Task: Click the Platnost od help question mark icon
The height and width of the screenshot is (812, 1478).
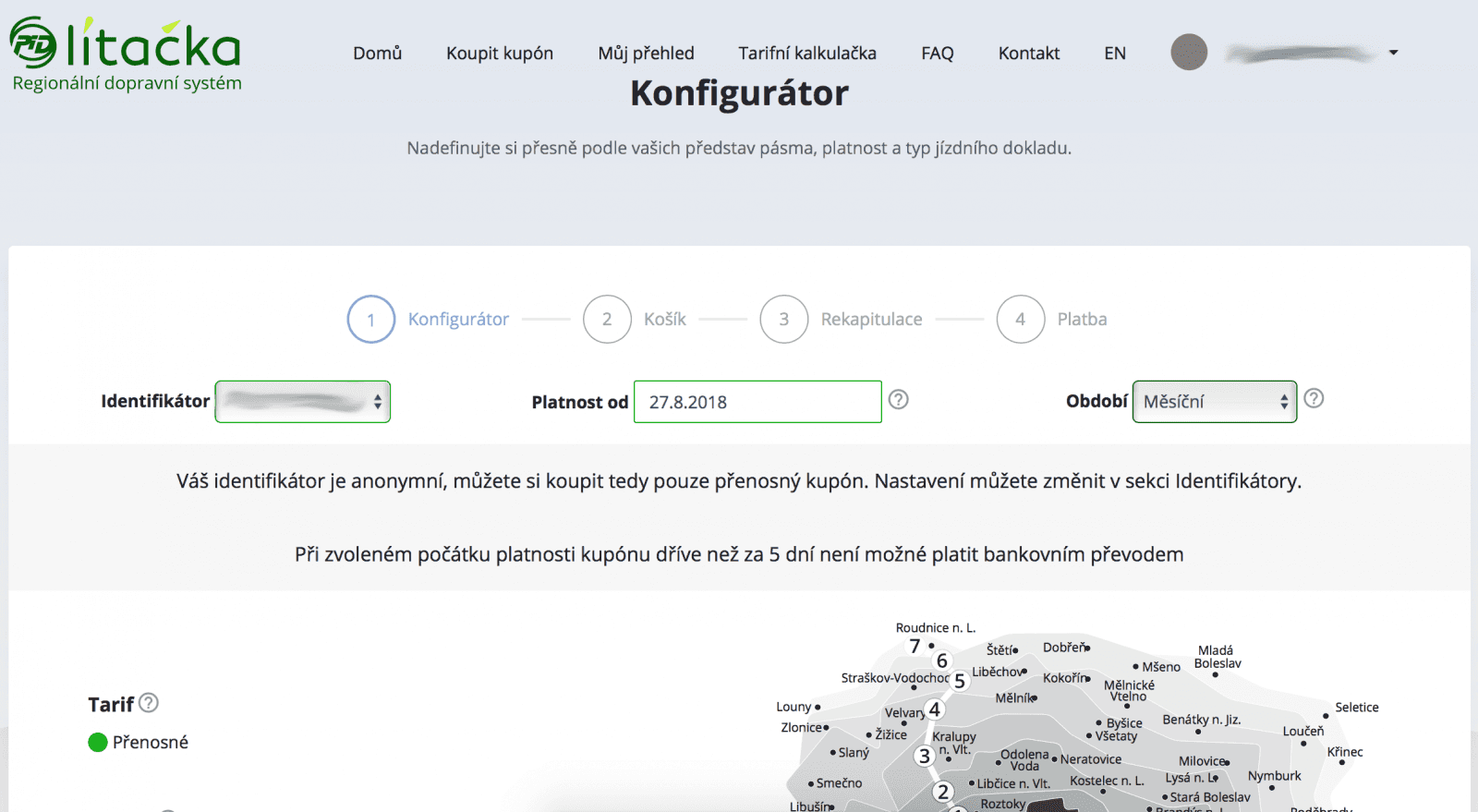Action: click(899, 400)
